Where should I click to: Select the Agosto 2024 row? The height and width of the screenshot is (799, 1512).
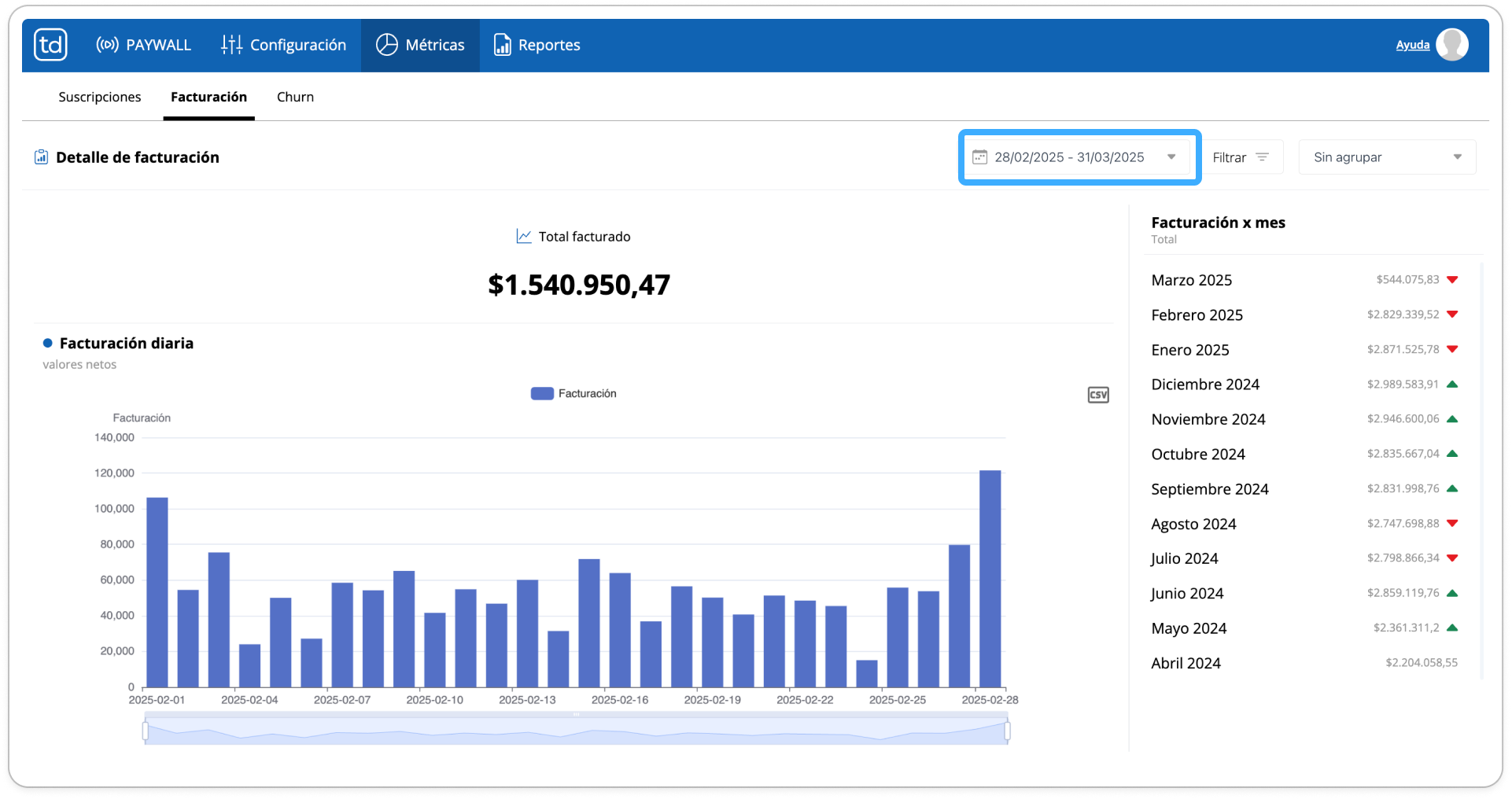tap(1304, 524)
